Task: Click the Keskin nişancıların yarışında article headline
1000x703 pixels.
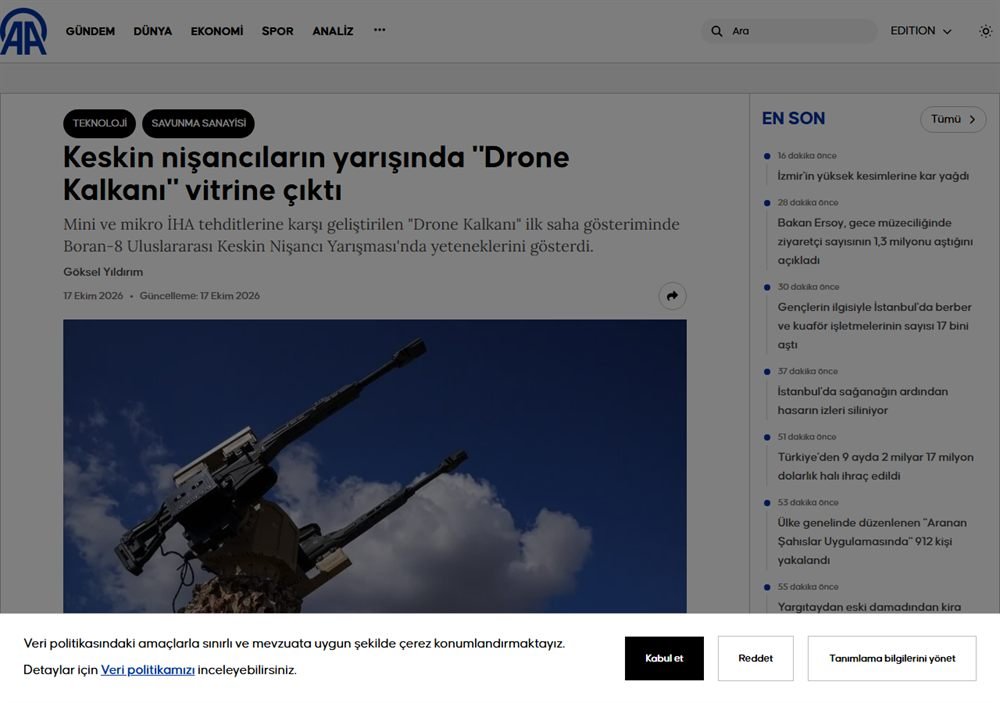Action: pyautogui.click(x=316, y=174)
